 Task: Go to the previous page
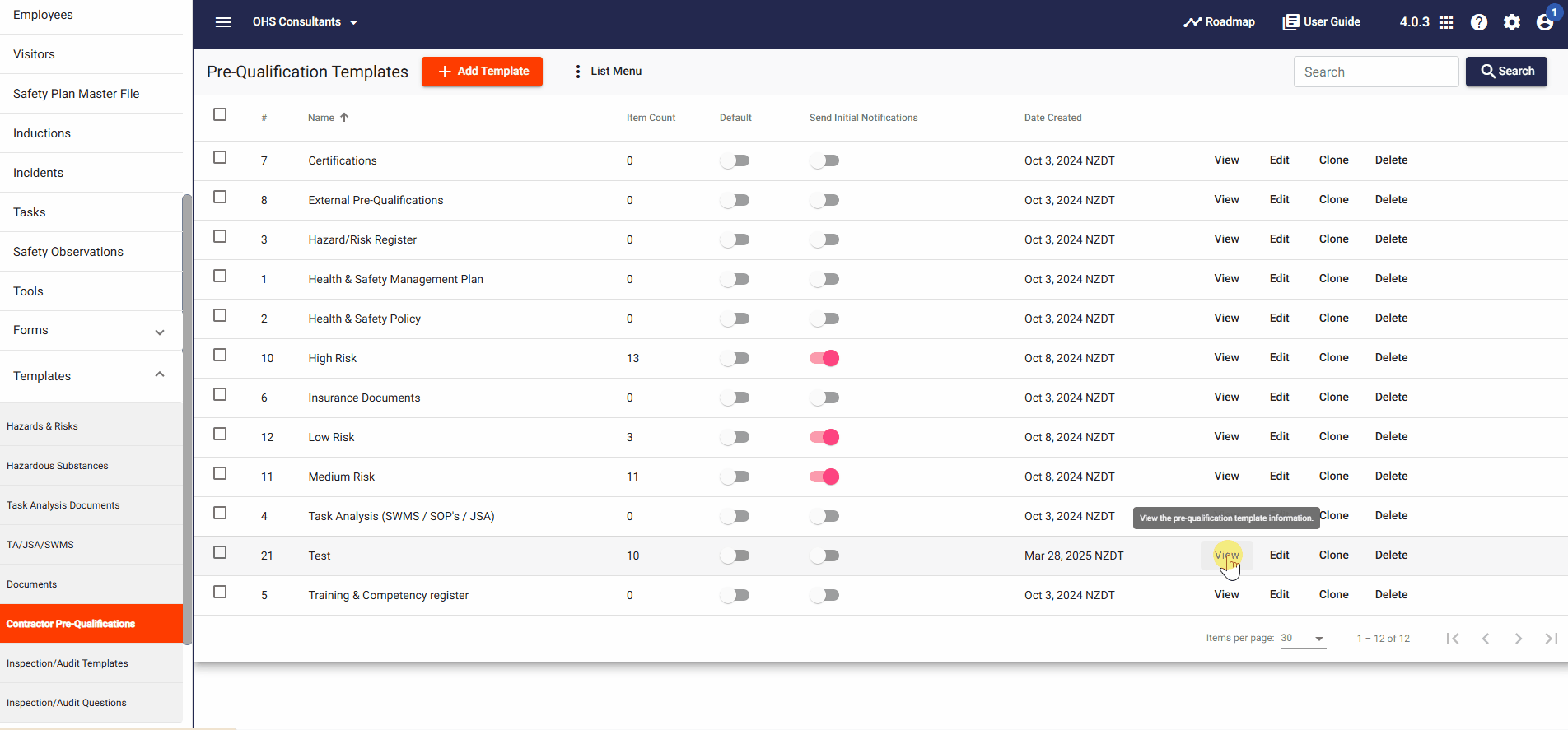point(1486,639)
